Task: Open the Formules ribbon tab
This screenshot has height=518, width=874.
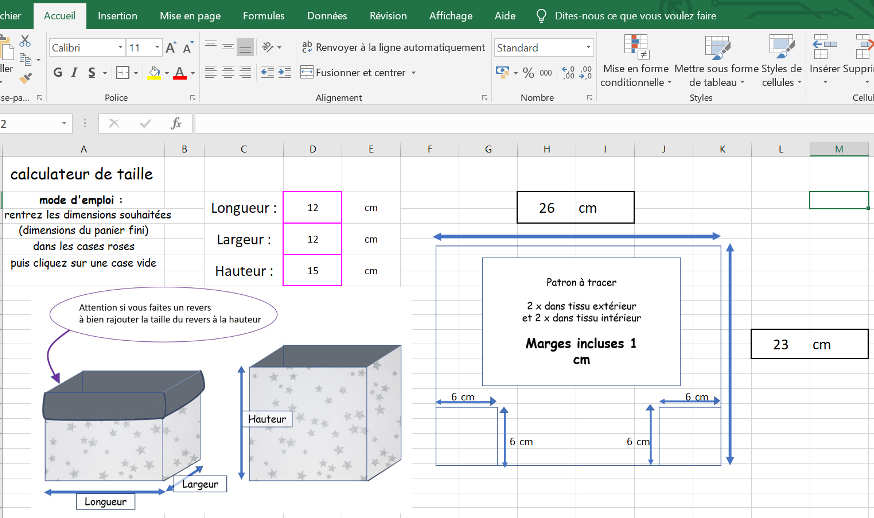Action: click(x=263, y=16)
